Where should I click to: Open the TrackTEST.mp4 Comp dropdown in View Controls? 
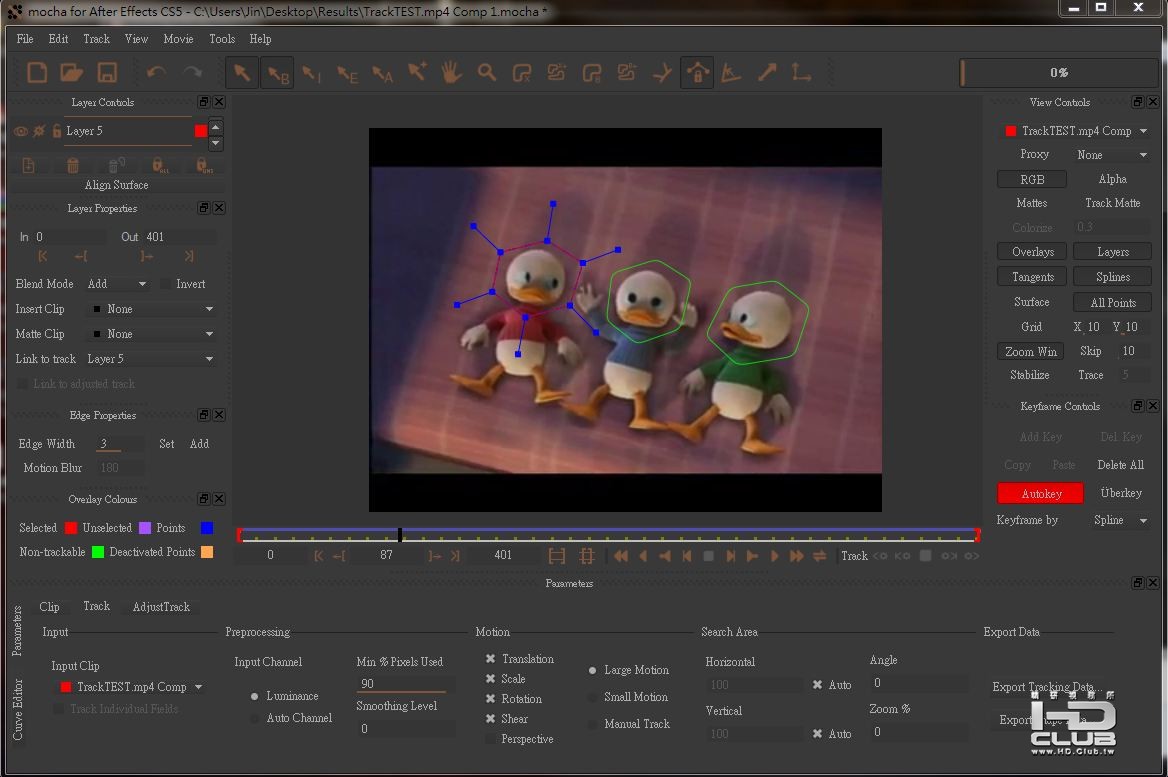[1076, 131]
